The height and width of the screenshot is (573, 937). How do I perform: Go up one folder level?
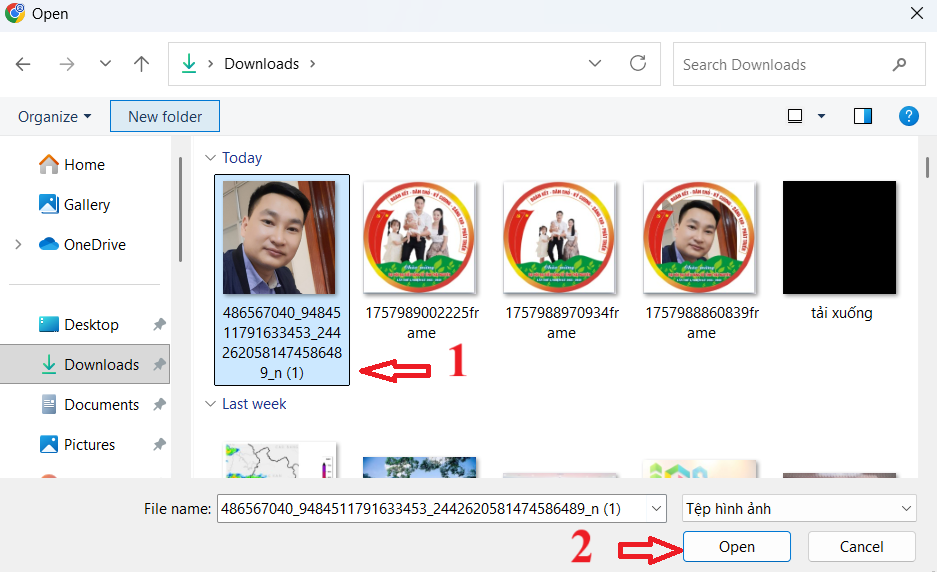pos(141,64)
